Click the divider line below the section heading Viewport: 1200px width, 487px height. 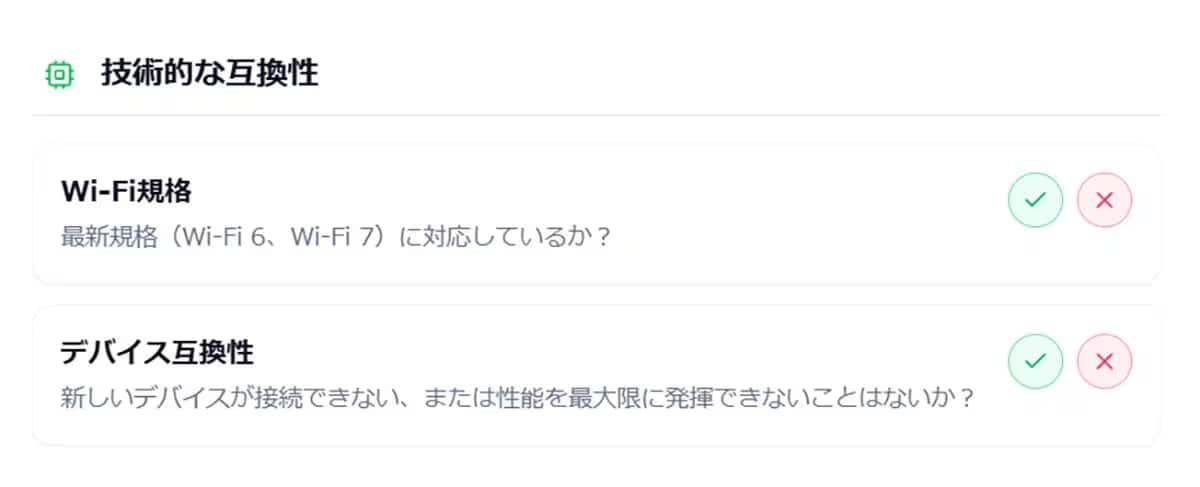pos(596,116)
